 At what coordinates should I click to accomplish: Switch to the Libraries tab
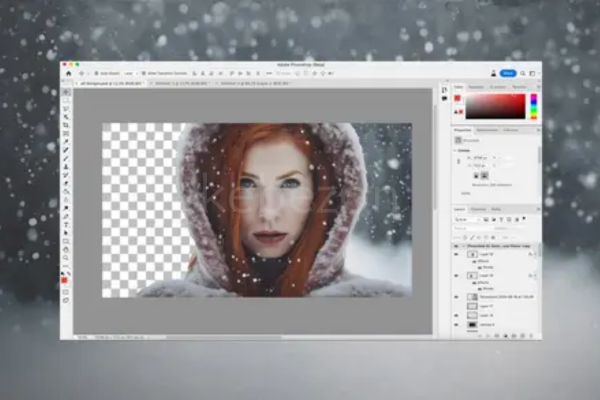pyautogui.click(x=511, y=130)
